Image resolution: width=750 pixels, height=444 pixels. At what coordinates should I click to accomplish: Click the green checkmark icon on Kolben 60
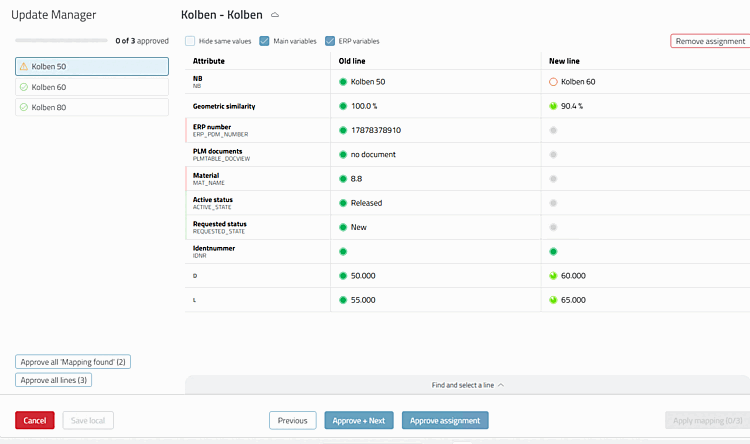click(x=23, y=87)
